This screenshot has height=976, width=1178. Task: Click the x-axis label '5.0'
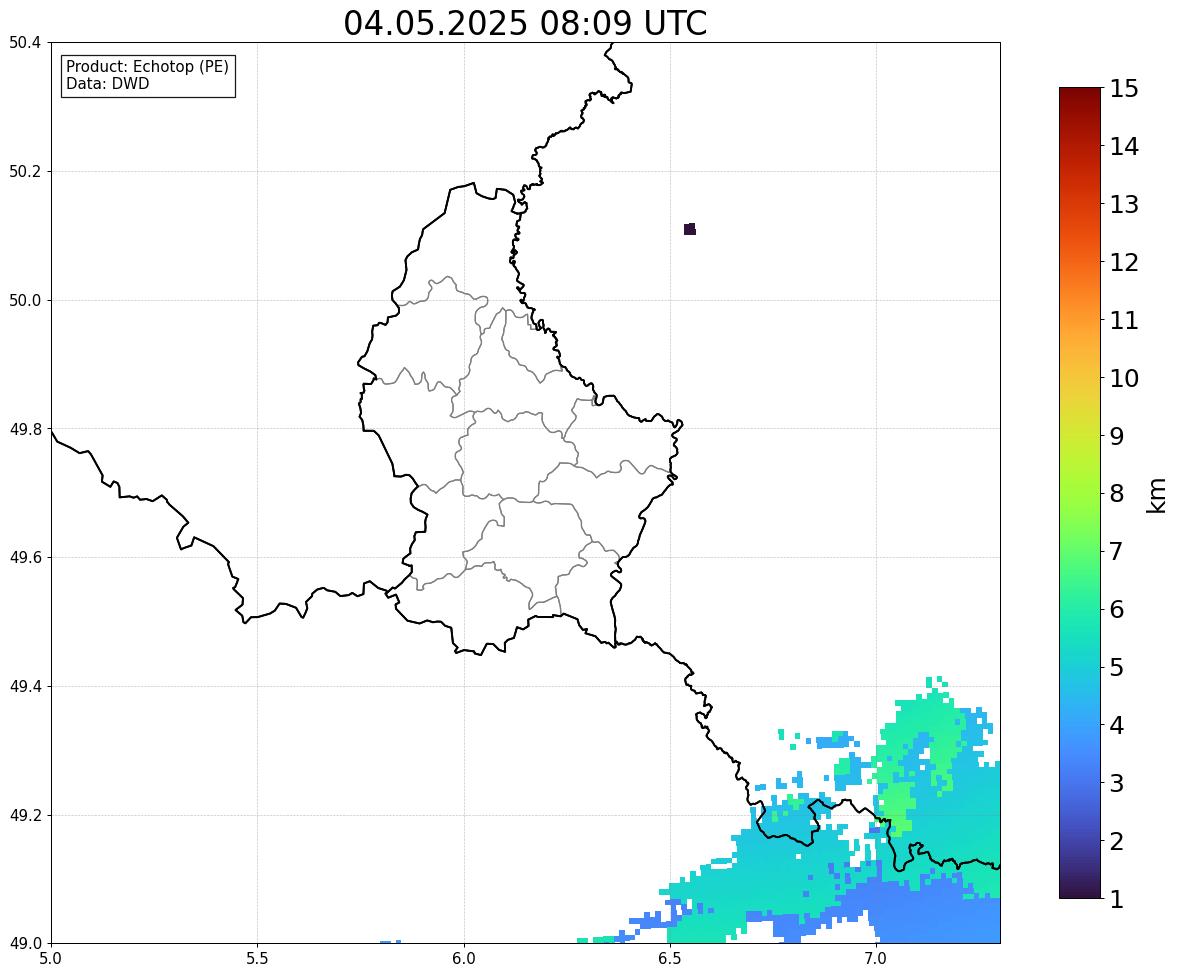(51, 959)
